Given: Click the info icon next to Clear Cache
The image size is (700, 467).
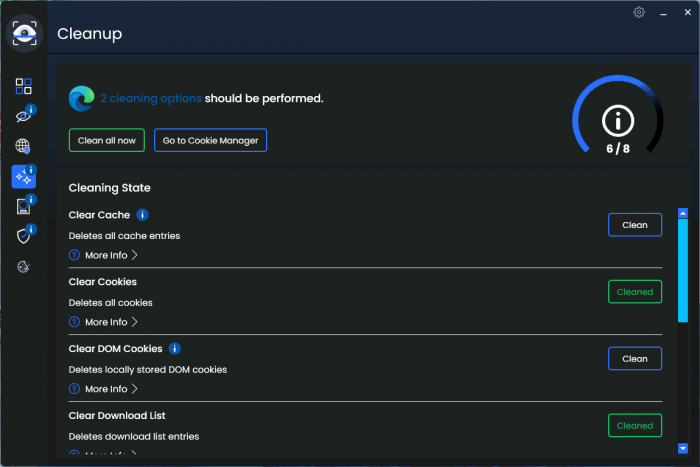Looking at the screenshot, I should tap(142, 215).
